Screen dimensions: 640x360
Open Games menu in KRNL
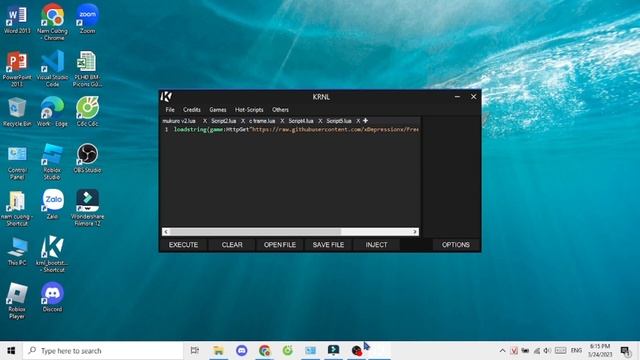click(218, 110)
